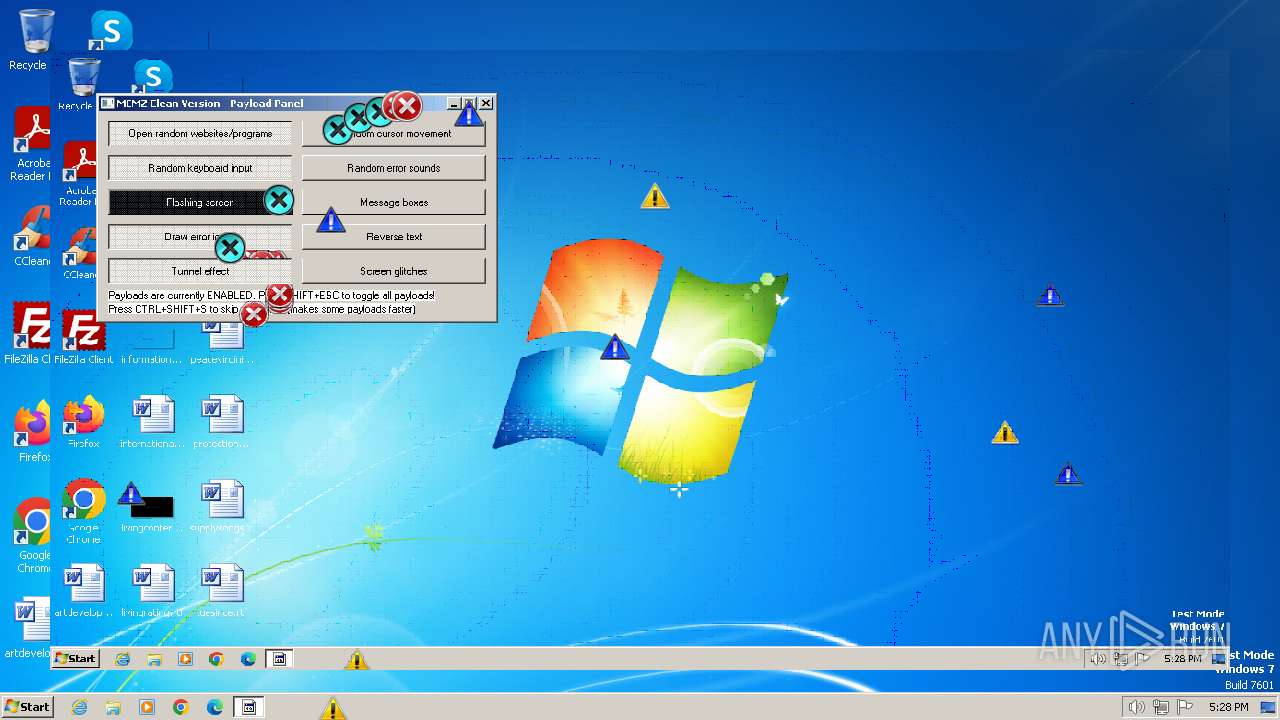The height and width of the screenshot is (720, 1280).
Task: Disable the dark 'Flashing screen' payload button
Action: (x=200, y=202)
